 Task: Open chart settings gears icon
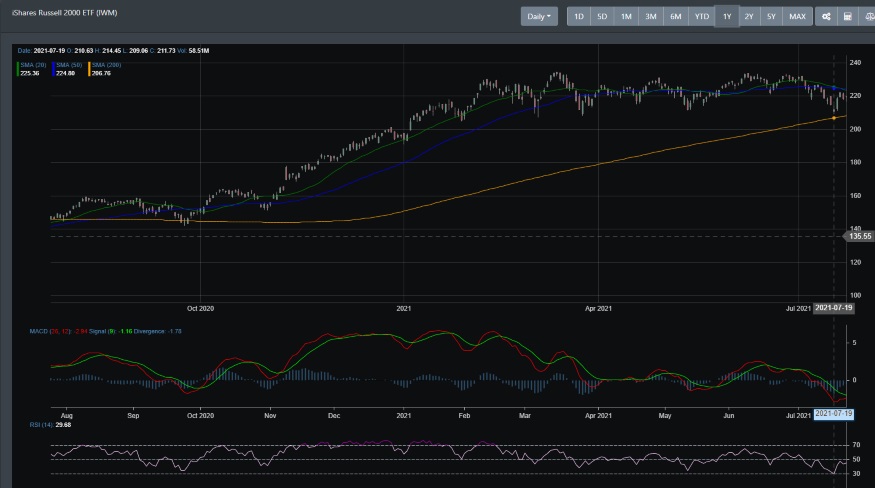826,16
